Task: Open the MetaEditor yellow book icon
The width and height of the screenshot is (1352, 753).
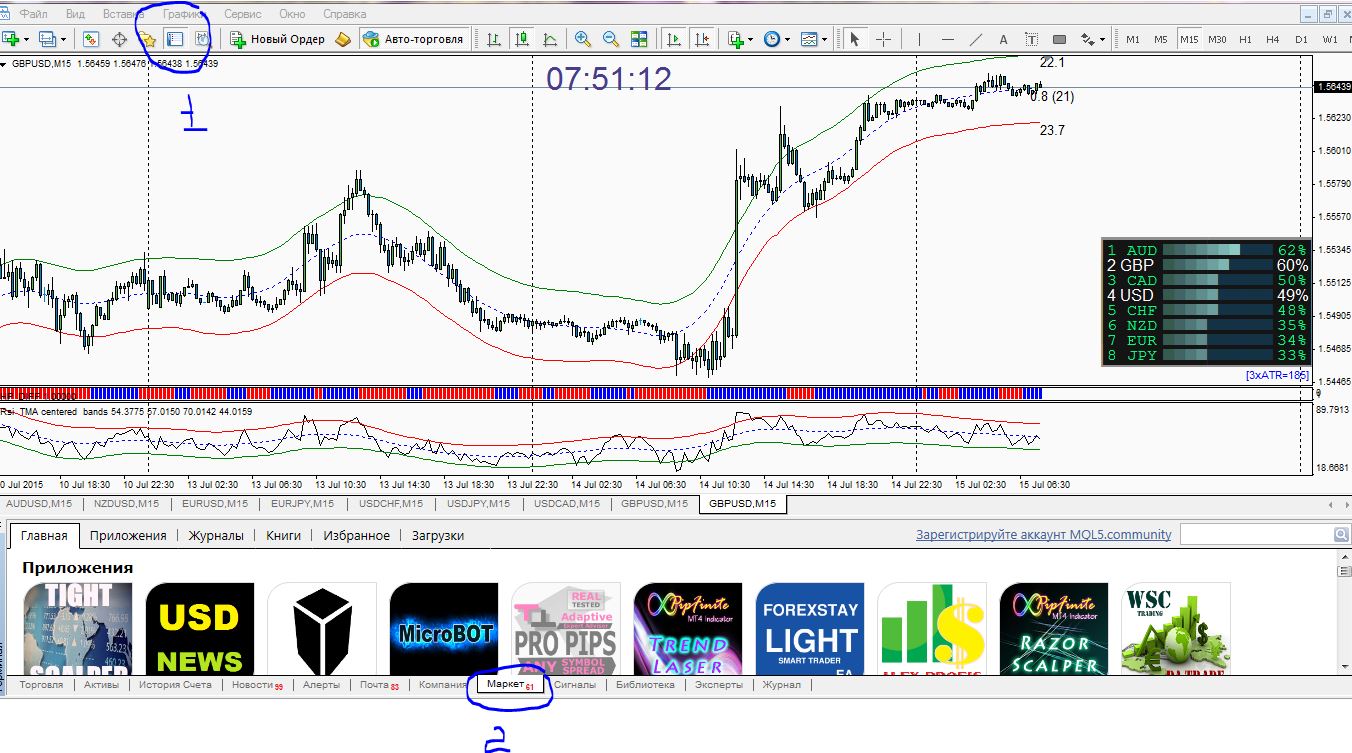Action: [343, 39]
